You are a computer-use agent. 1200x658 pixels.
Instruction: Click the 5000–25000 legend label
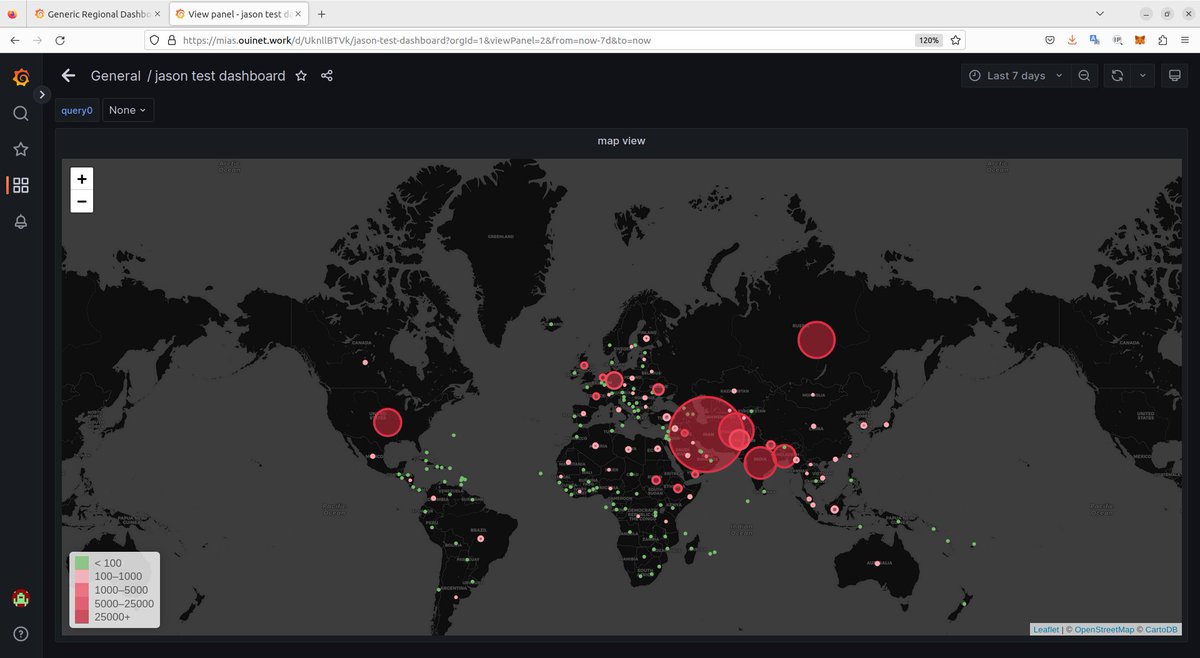point(124,604)
